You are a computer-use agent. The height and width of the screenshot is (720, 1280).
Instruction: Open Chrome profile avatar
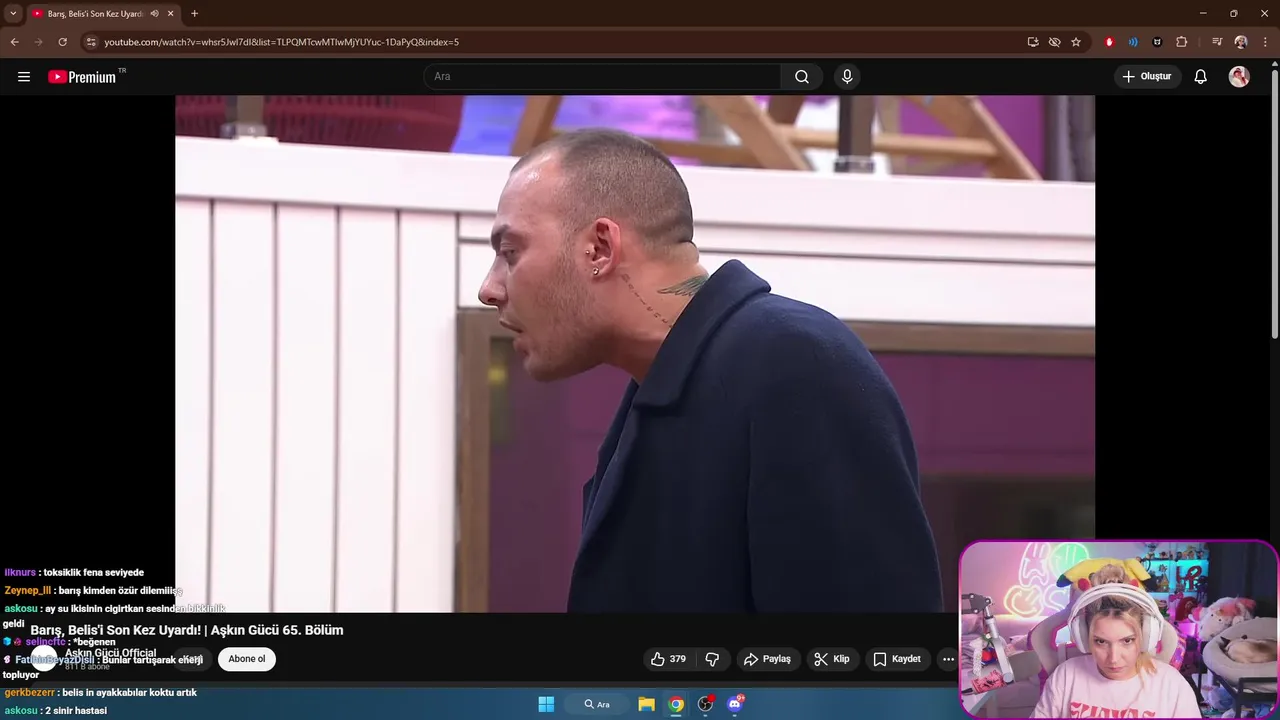coord(1241,42)
